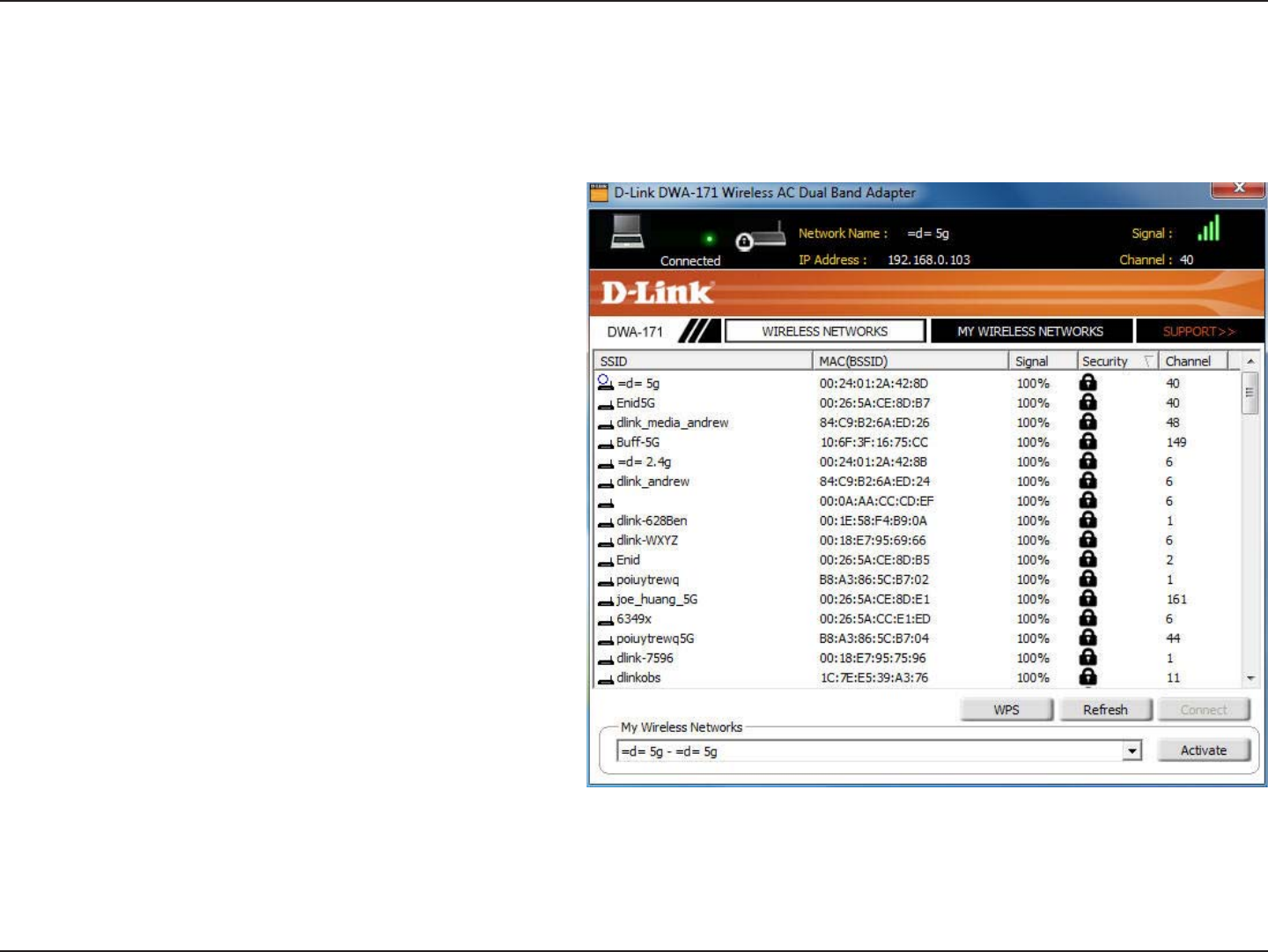Image resolution: width=1268 pixels, height=952 pixels.
Task: Click MAC address 00:0A:AA:CC:CD:EF
Action: coord(876,501)
